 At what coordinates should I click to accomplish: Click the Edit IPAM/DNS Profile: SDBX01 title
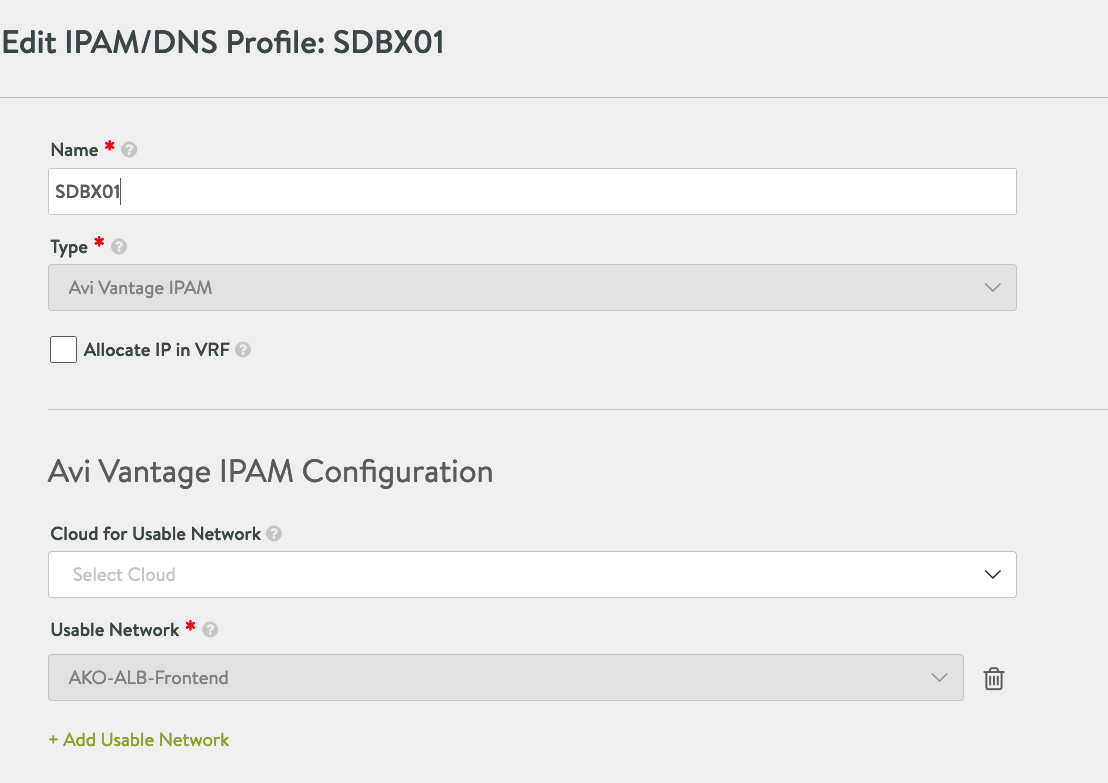click(223, 44)
